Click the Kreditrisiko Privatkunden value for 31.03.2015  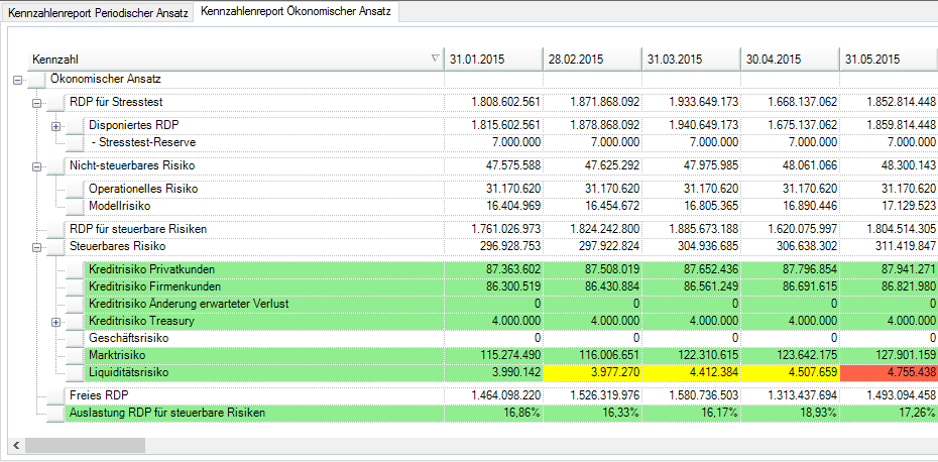coord(690,269)
